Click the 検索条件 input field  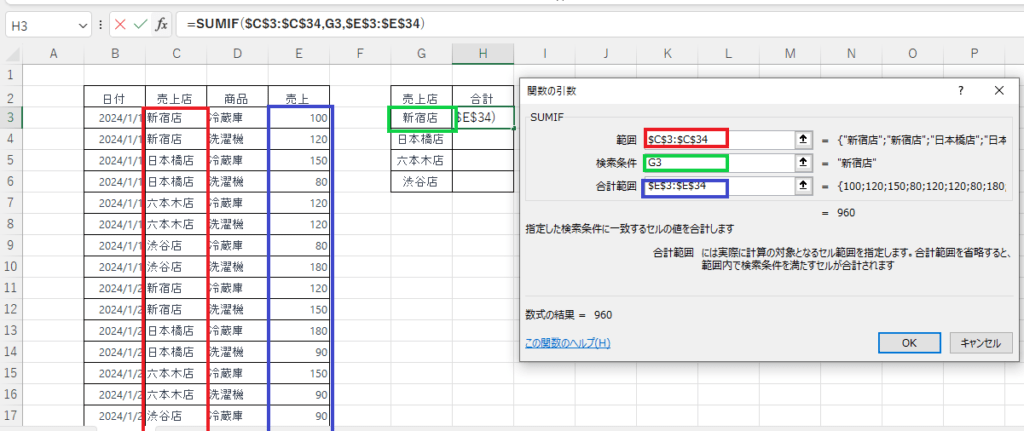pos(719,163)
